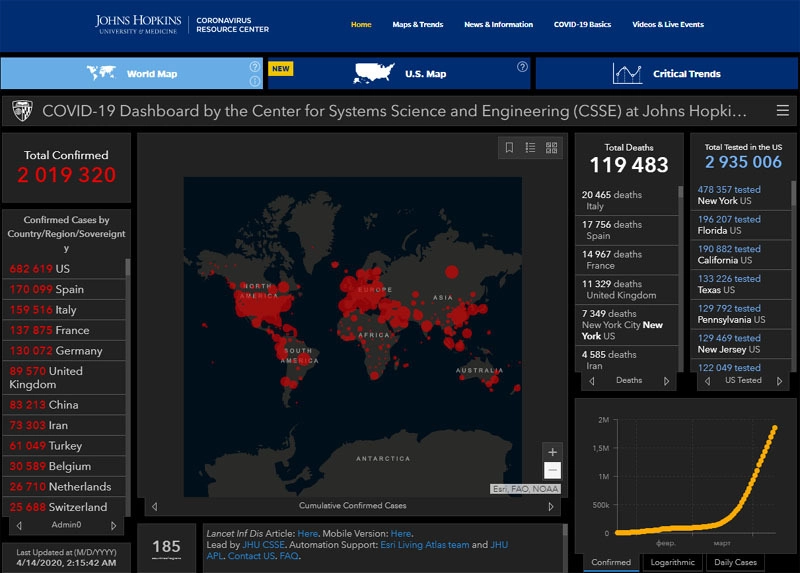Go to next page after Deaths
Viewport: 800px width, 573px height.
coord(667,380)
